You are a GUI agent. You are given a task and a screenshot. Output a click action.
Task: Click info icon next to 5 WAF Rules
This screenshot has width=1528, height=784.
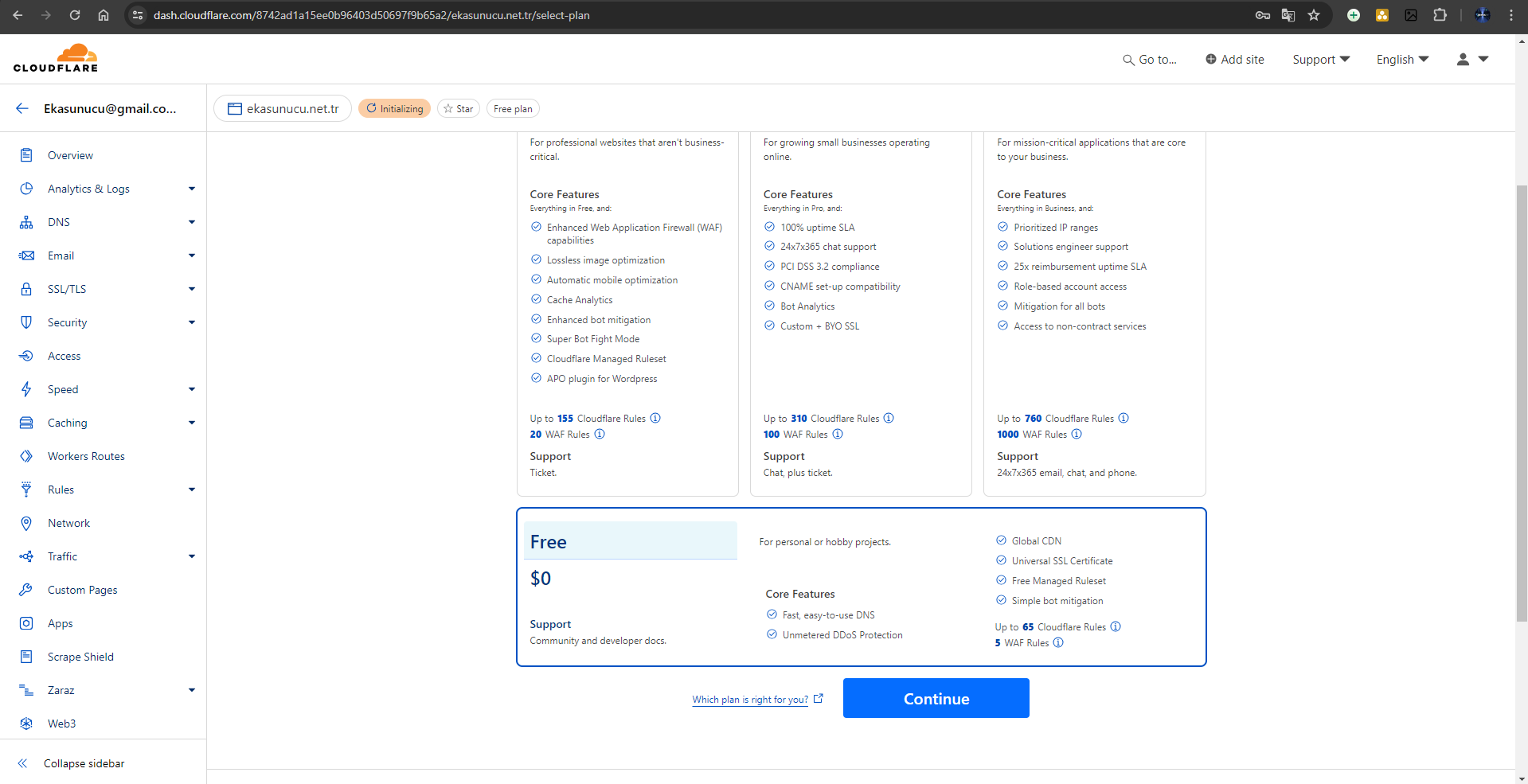(x=1058, y=642)
